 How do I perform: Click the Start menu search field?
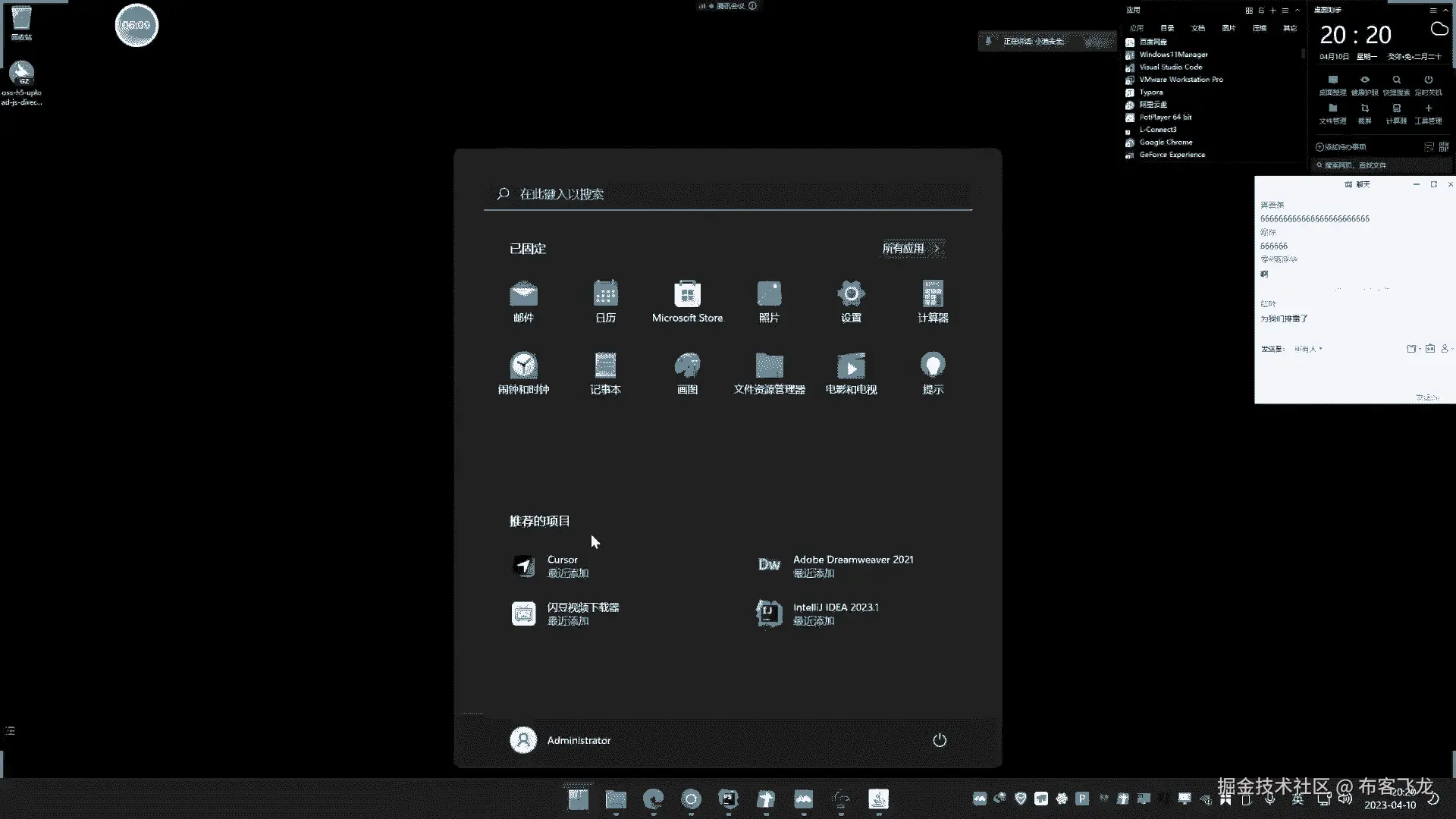(x=728, y=194)
